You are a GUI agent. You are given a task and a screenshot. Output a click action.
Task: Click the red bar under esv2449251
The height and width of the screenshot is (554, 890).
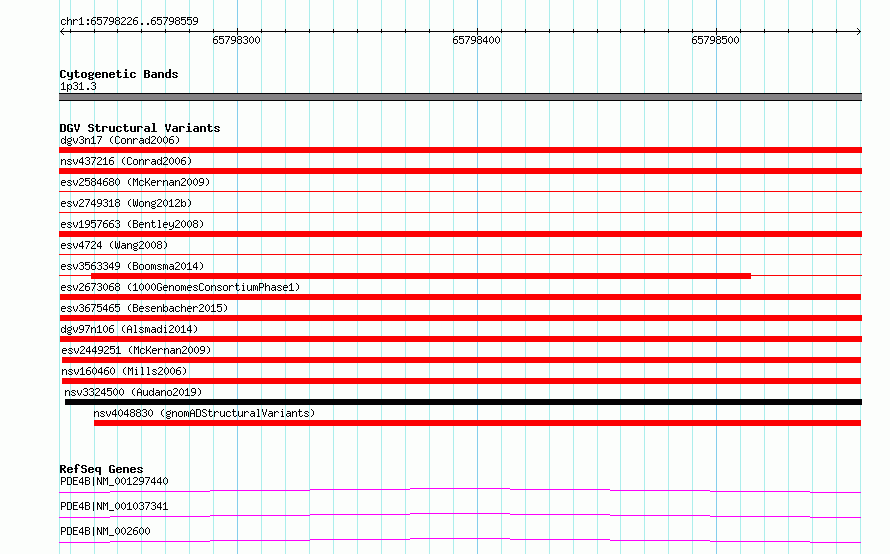(x=461, y=360)
